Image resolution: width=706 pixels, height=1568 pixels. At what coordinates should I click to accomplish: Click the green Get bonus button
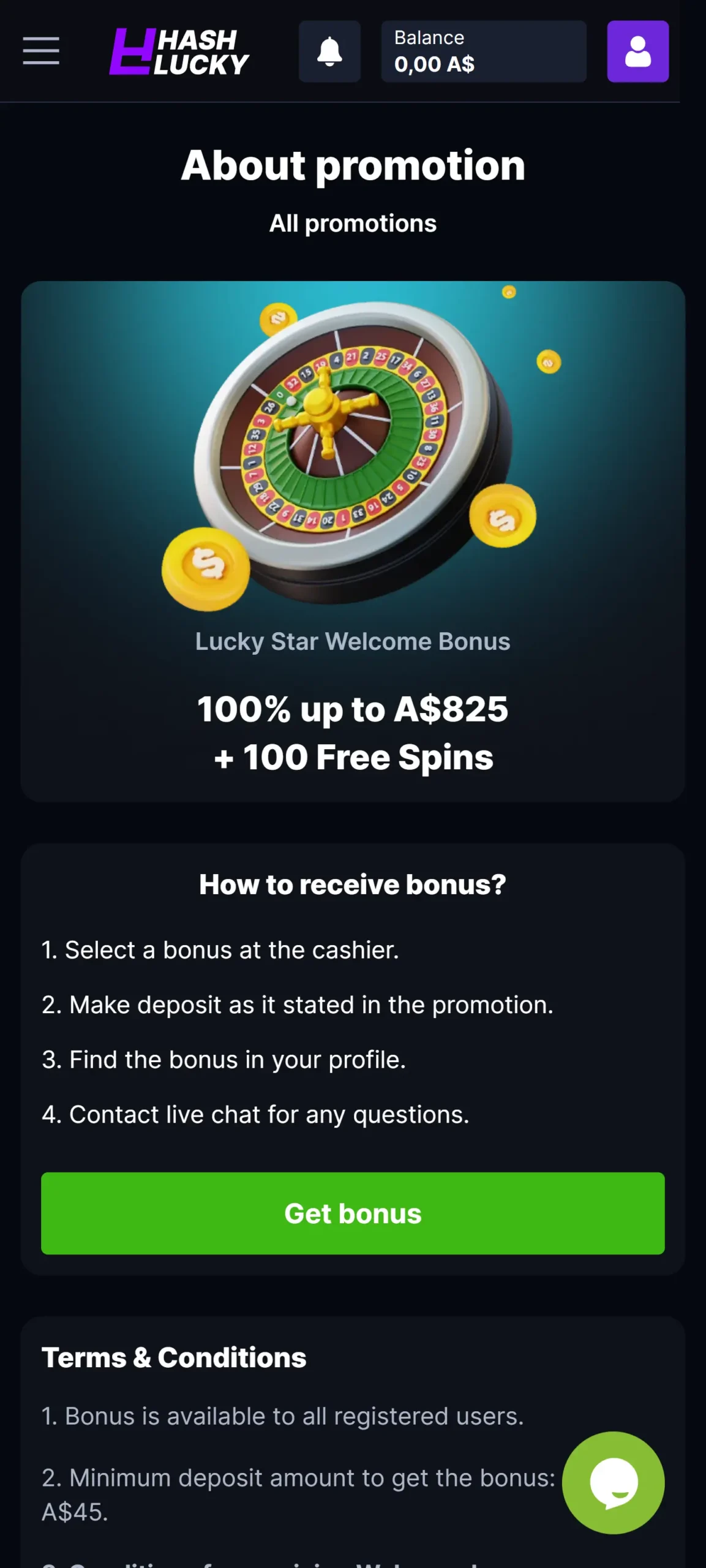353,1213
